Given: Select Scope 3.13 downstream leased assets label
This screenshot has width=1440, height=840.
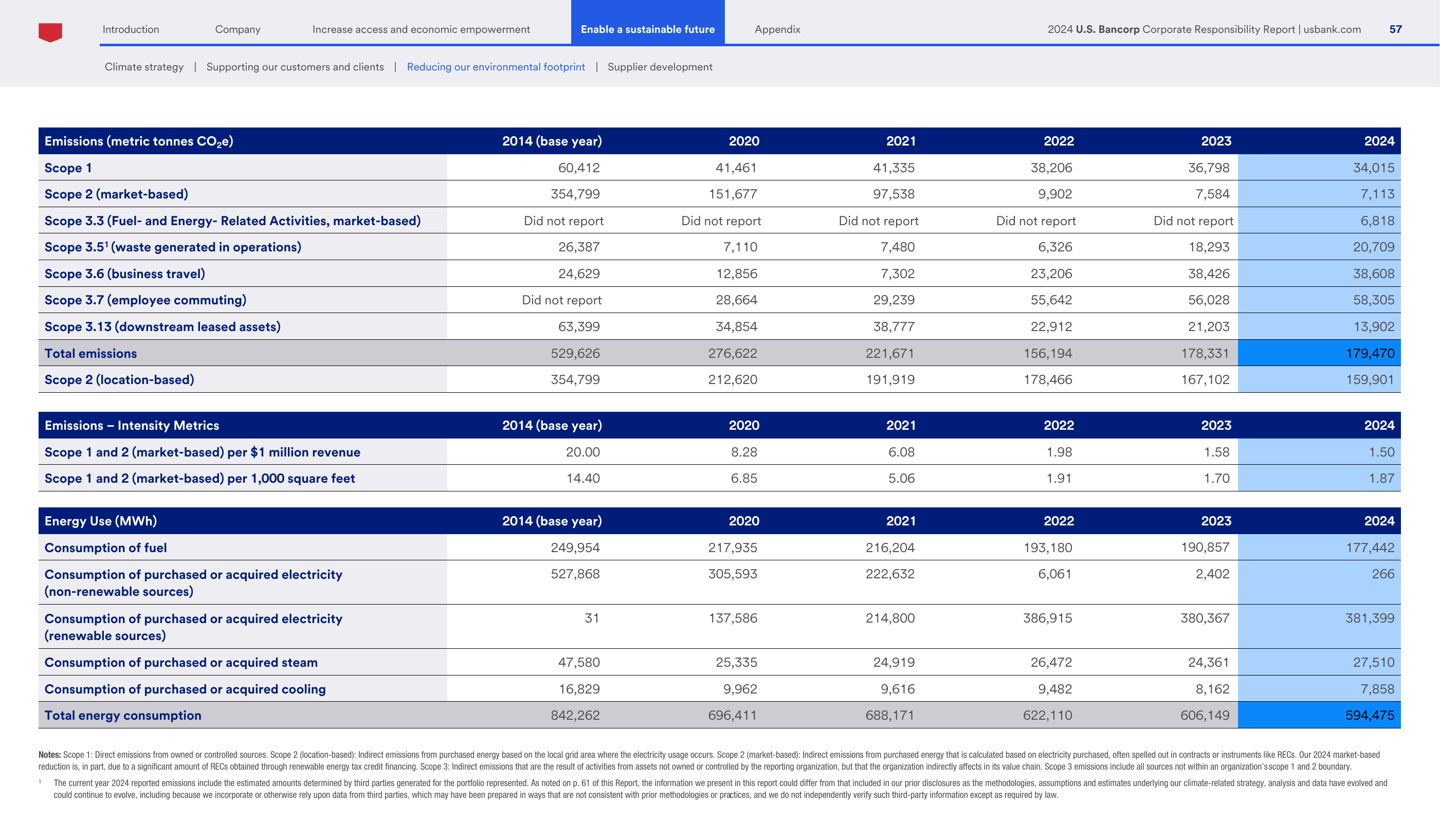Looking at the screenshot, I should (163, 327).
